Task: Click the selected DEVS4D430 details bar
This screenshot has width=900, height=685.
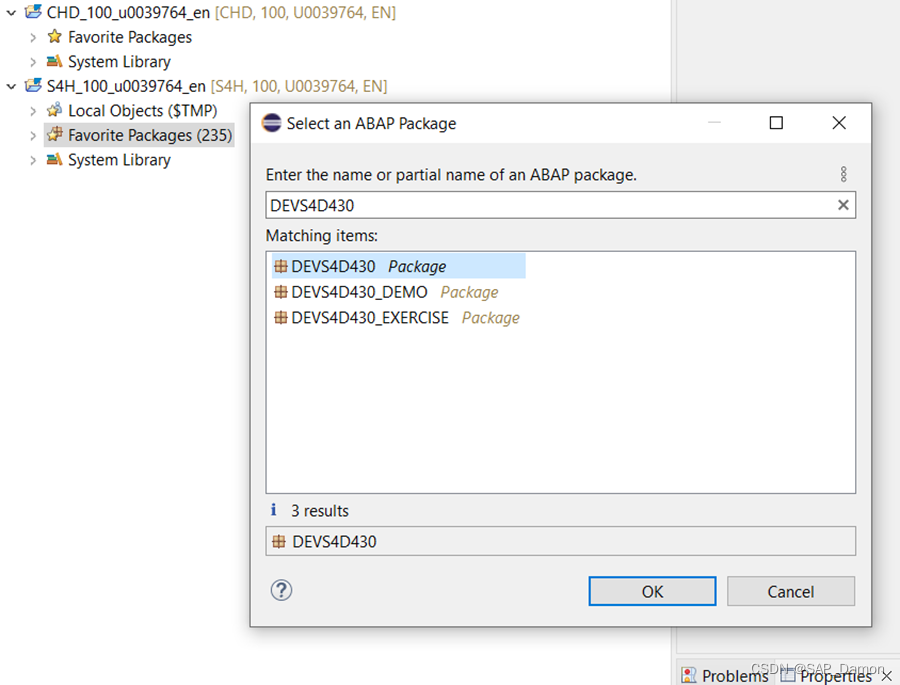Action: coord(560,541)
